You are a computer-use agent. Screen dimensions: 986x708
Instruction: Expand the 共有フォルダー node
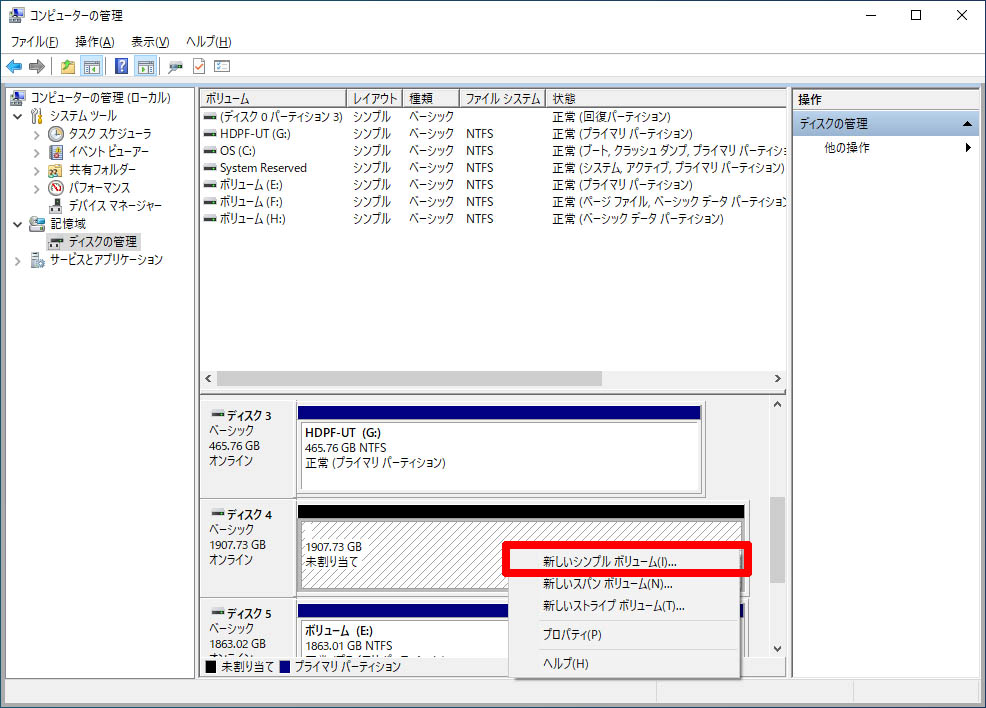(36, 170)
